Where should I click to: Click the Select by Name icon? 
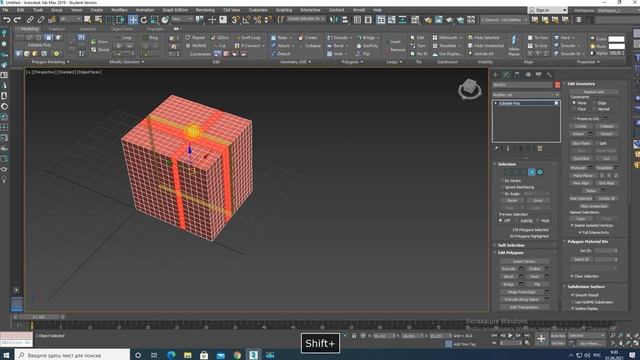pos(98,20)
